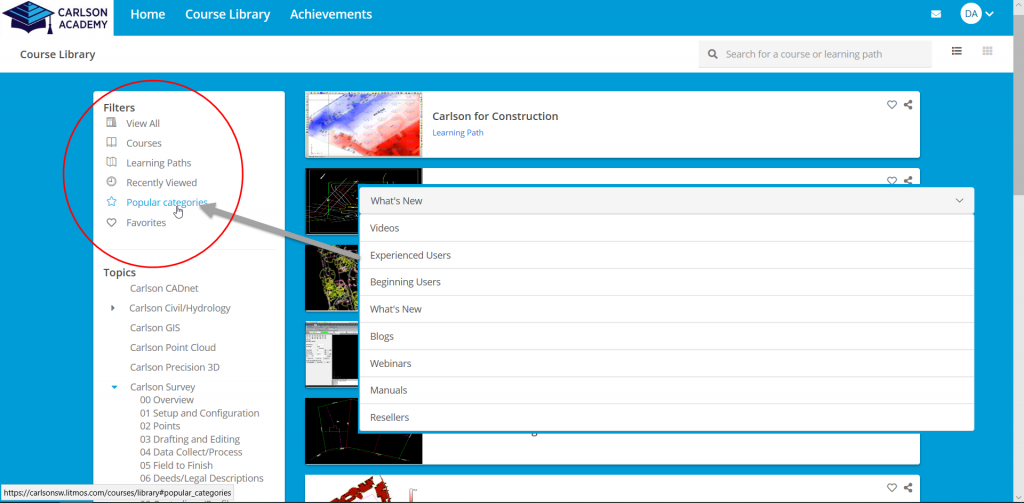Show Favorites filter
This screenshot has width=1024, height=503.
click(146, 223)
